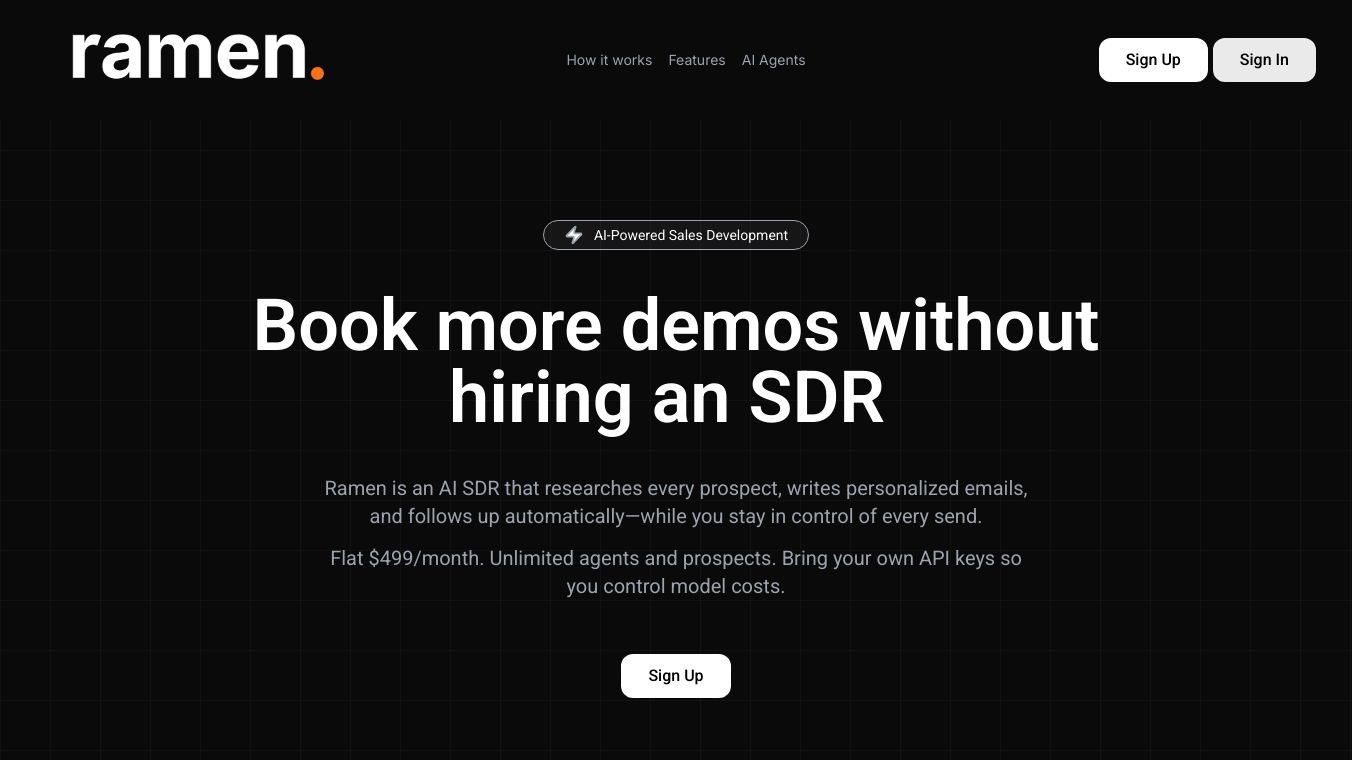
Task: Click the Sign In button
Action: click(1264, 60)
